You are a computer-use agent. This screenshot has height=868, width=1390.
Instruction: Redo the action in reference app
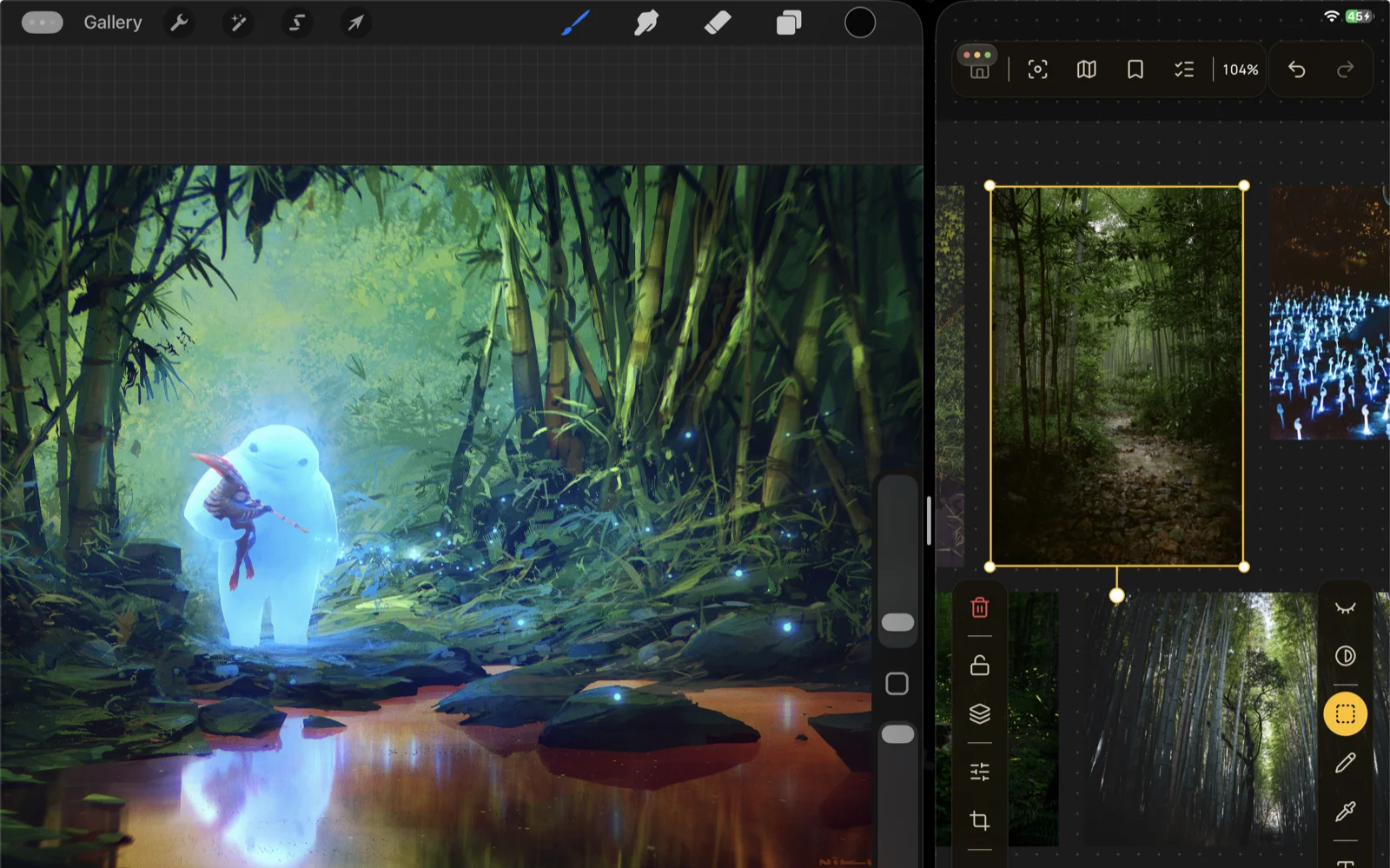pos(1345,70)
